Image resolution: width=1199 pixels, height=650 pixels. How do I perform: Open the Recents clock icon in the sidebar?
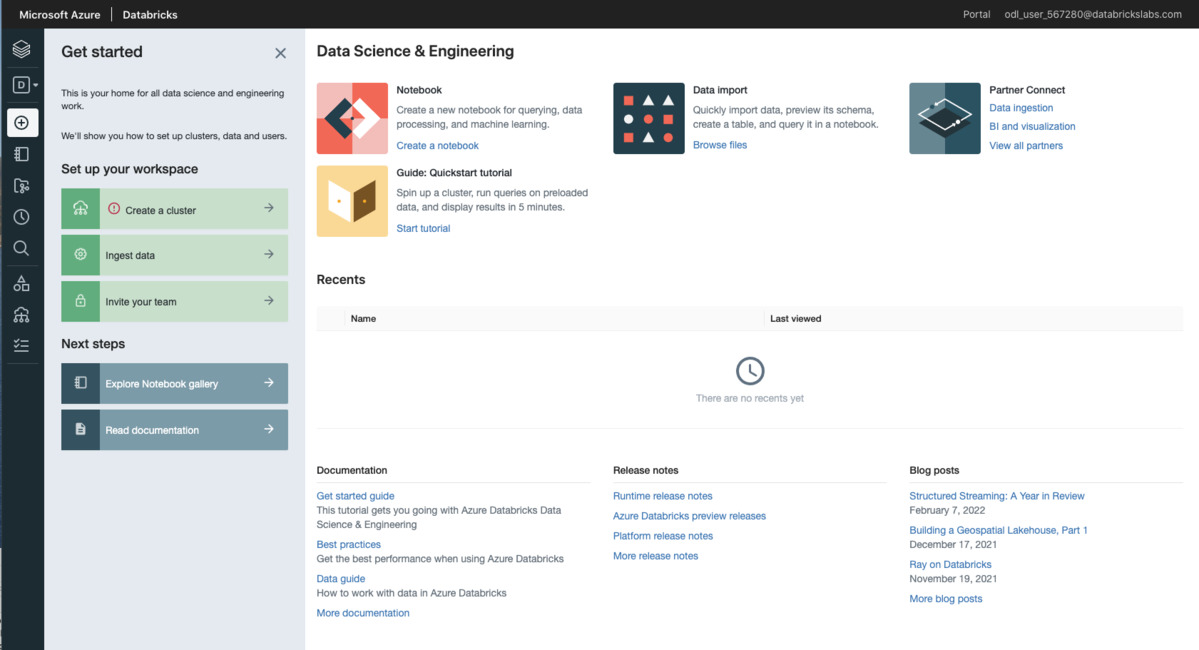21,217
